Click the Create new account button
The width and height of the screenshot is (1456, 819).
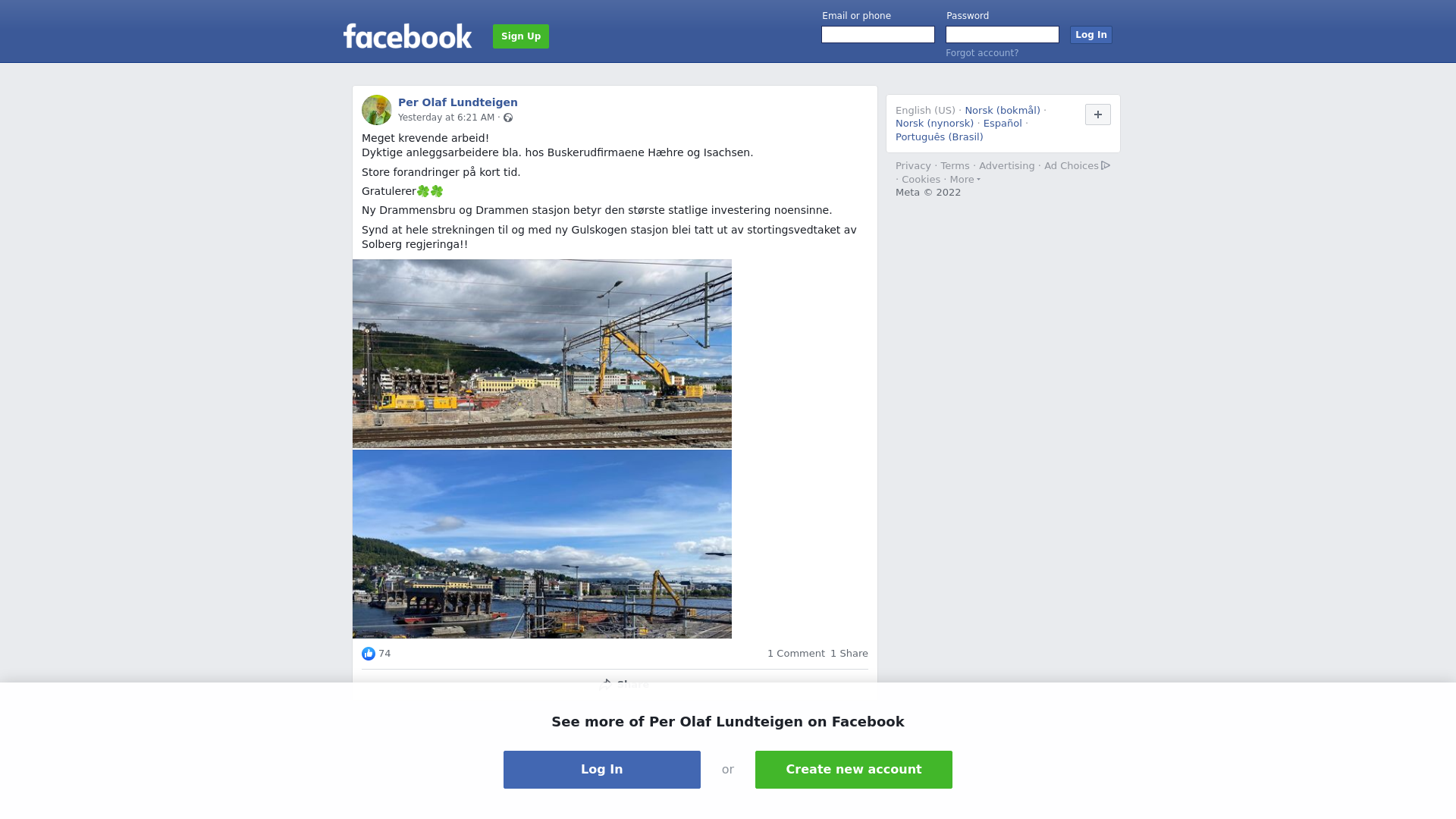(x=854, y=770)
